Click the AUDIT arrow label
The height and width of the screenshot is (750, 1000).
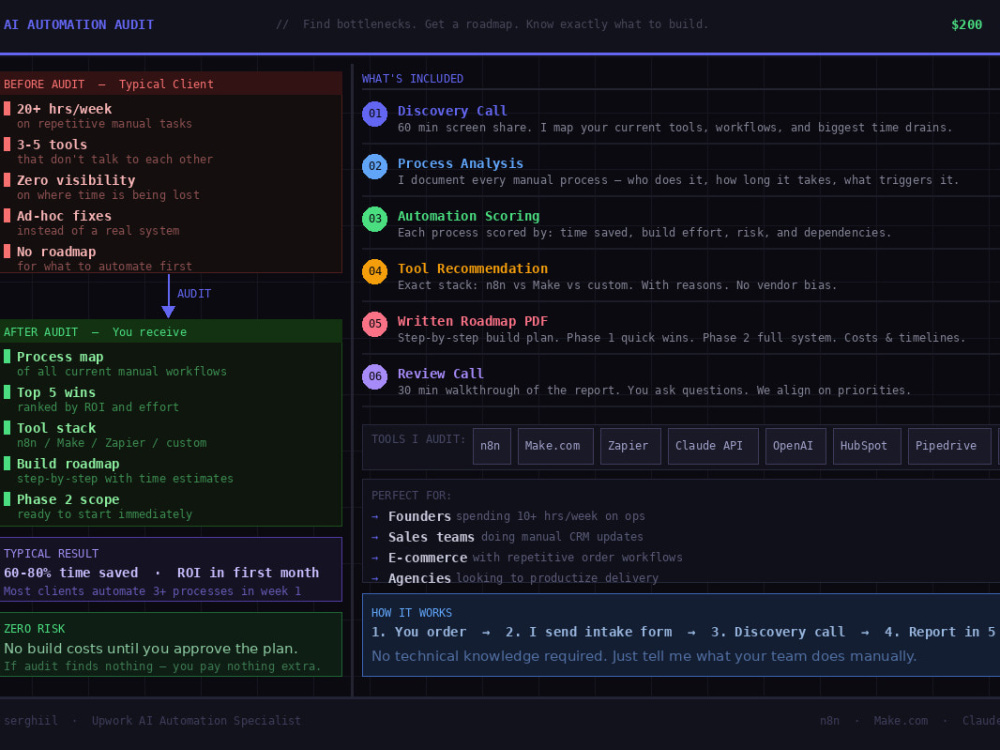194,294
